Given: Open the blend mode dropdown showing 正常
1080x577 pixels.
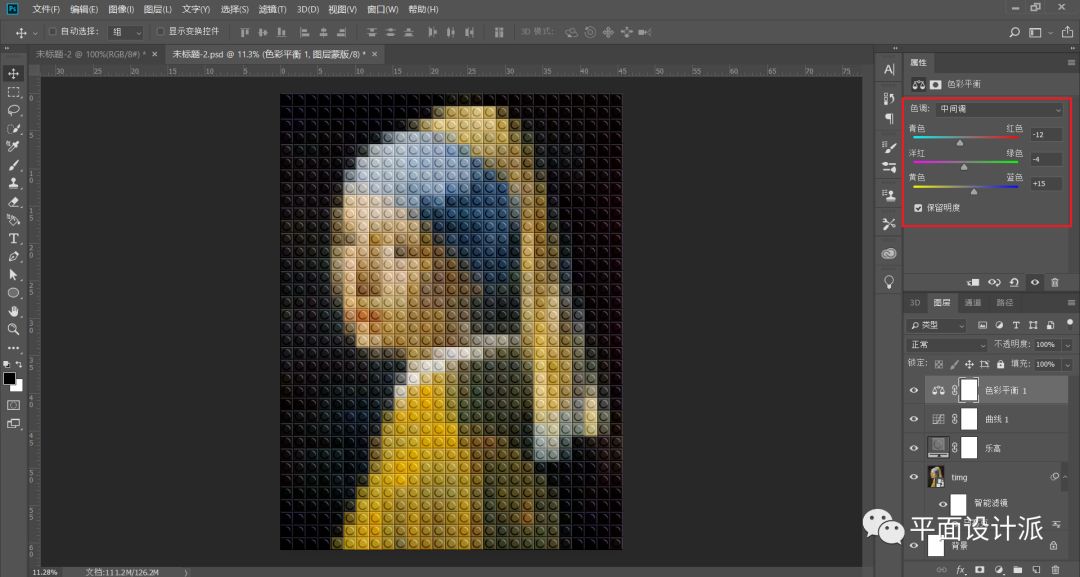Looking at the screenshot, I should 946,344.
